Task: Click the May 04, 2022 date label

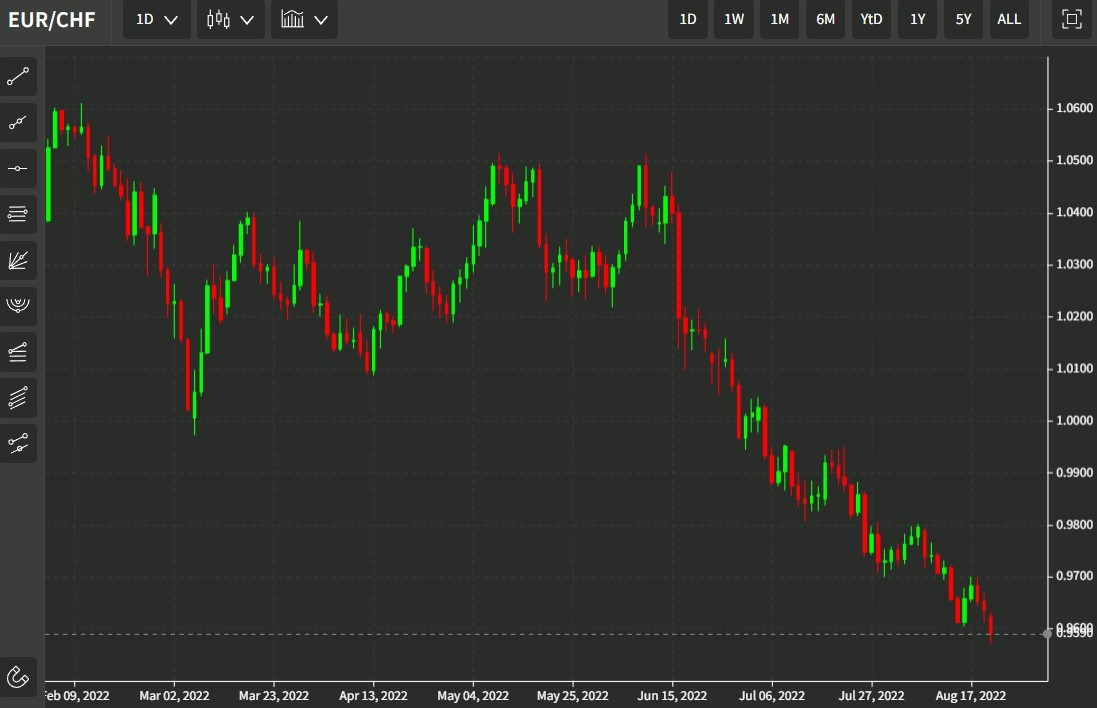Action: (x=473, y=695)
